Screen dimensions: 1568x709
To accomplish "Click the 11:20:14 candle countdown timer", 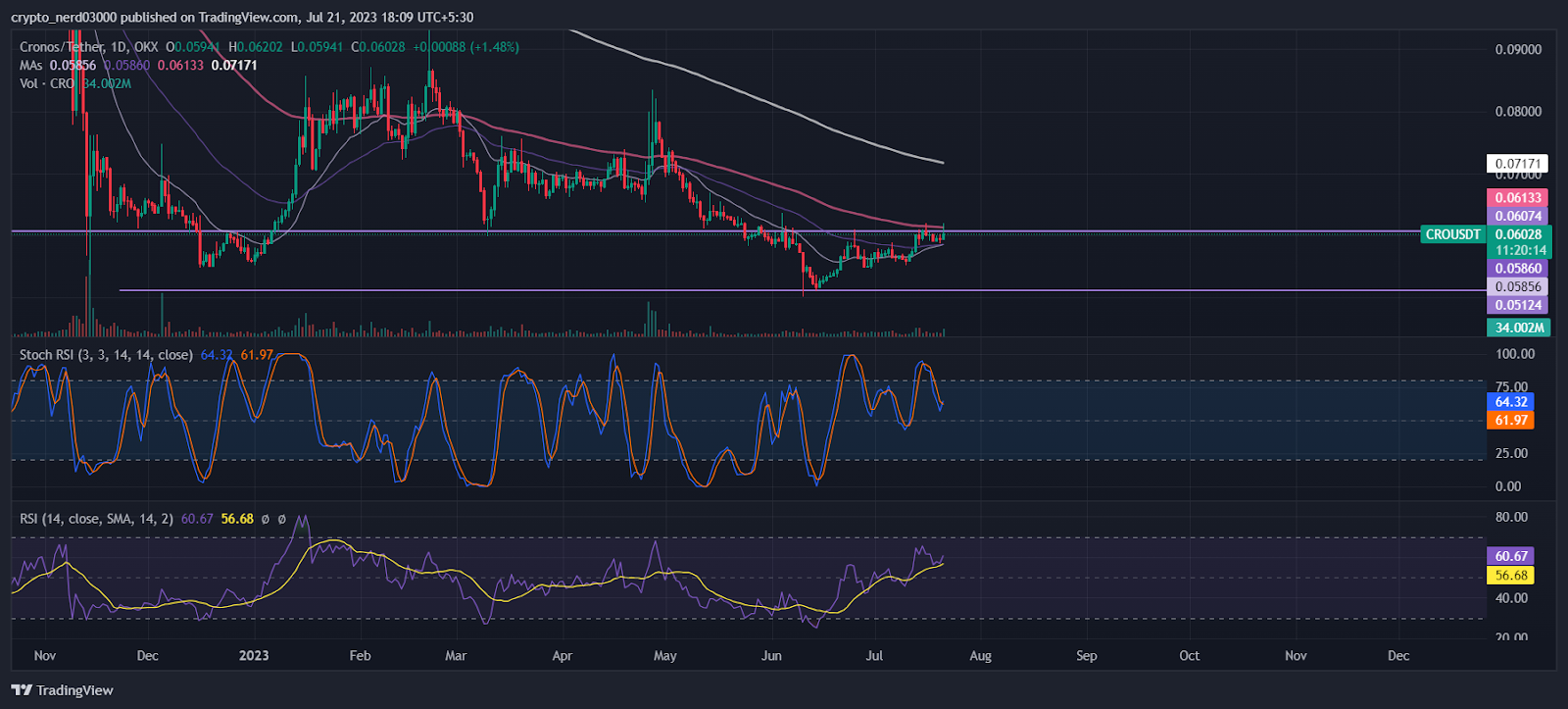I will pos(1518,250).
